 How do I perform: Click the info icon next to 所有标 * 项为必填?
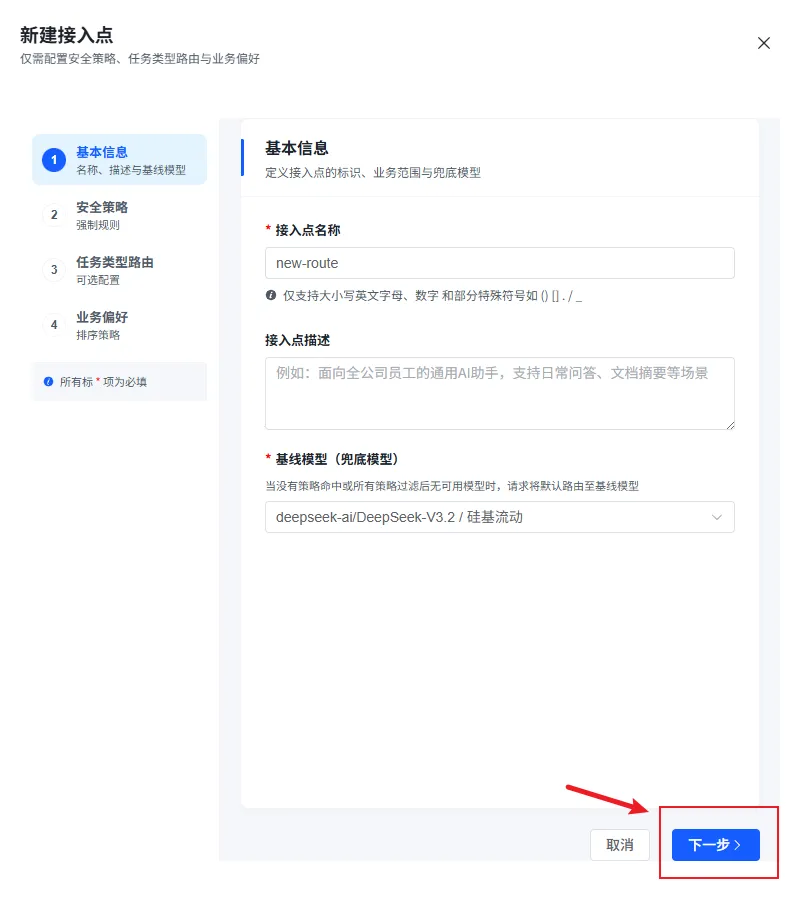coord(49,382)
